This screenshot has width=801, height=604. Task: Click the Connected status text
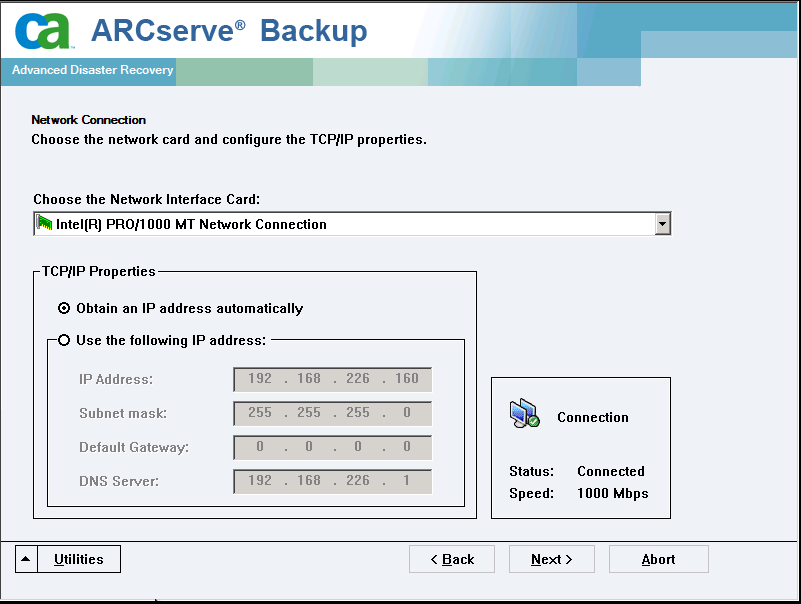coord(611,471)
